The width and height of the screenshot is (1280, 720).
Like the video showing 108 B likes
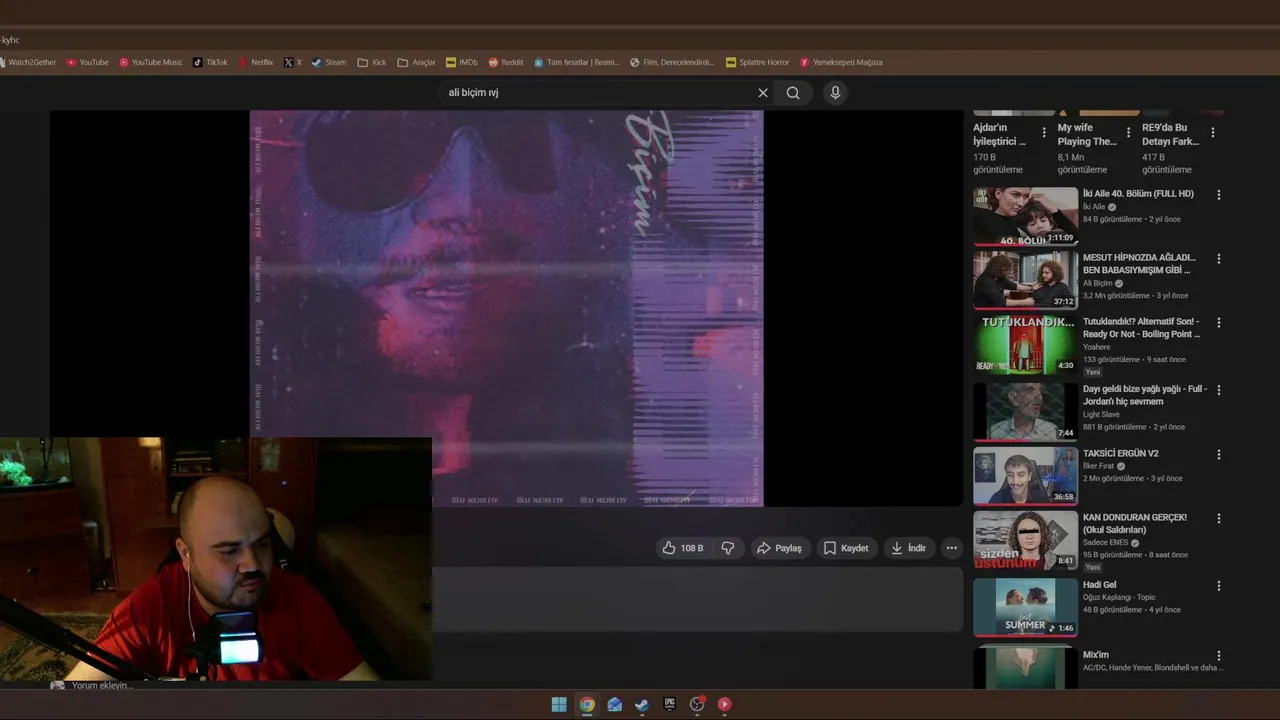click(x=682, y=548)
